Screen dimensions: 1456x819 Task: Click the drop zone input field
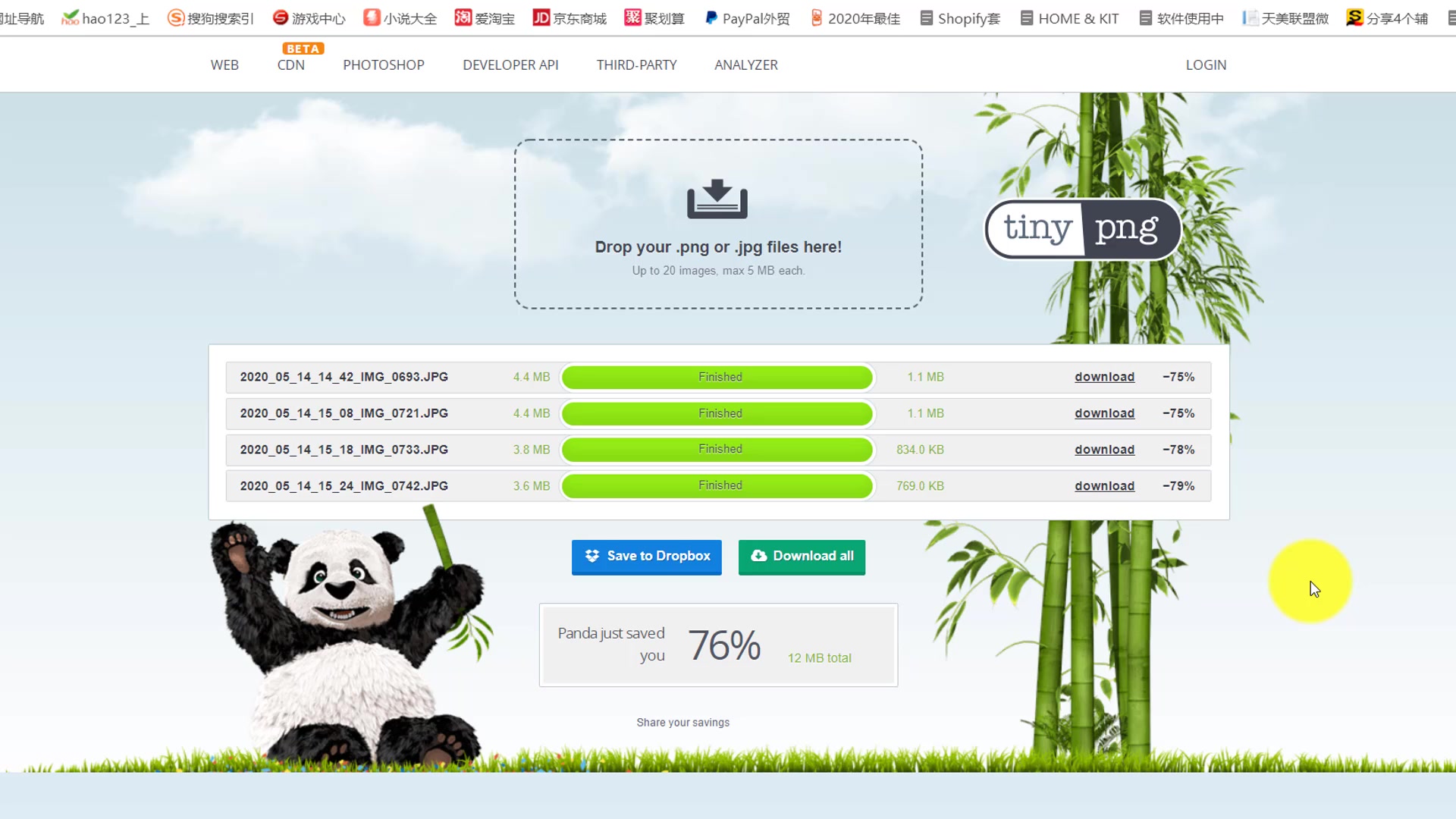tap(718, 224)
